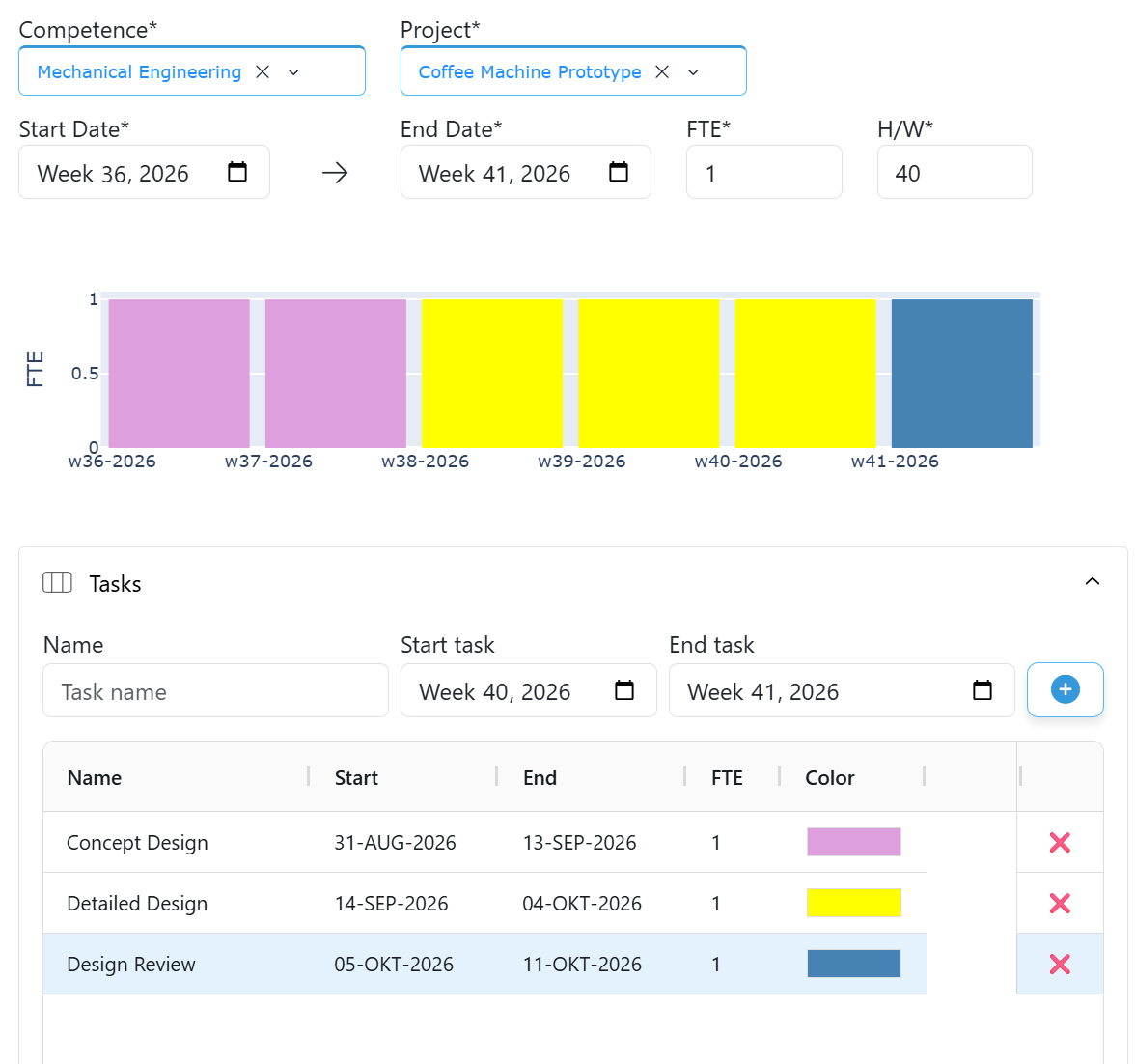Select the Concept Design row name
1135x1064 pixels.
point(137,843)
